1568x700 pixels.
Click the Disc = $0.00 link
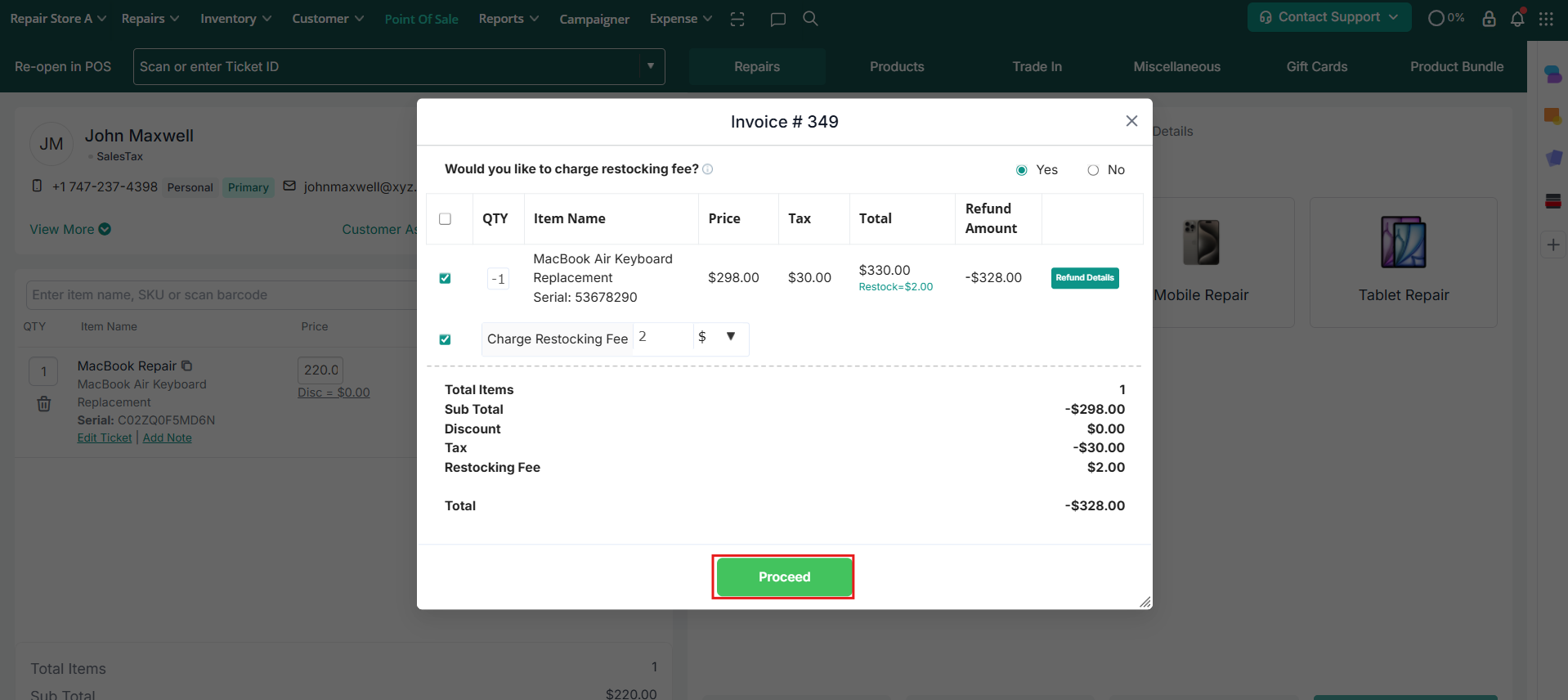pyautogui.click(x=334, y=393)
